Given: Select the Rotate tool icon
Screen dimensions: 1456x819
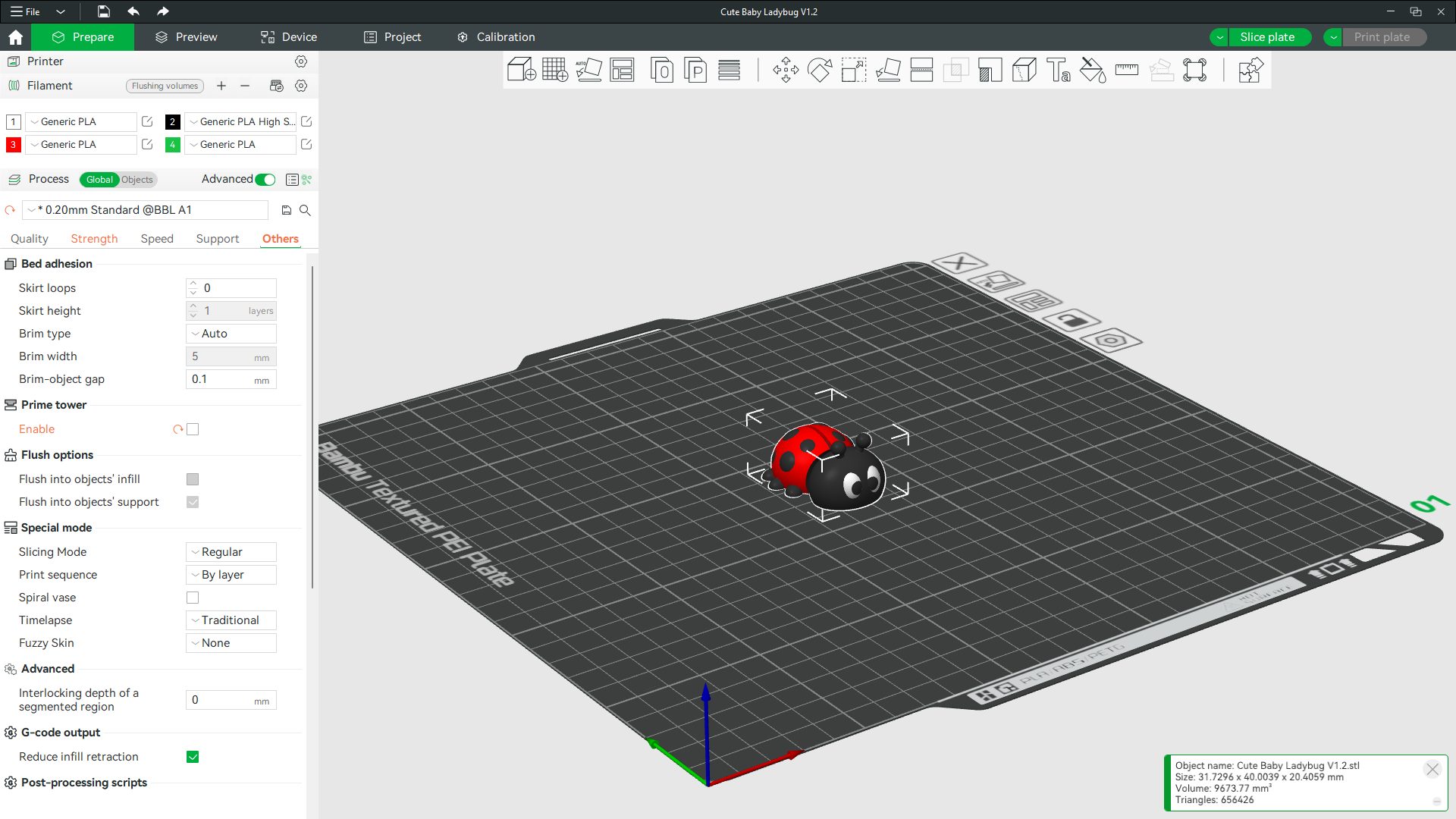Looking at the screenshot, I should (820, 70).
